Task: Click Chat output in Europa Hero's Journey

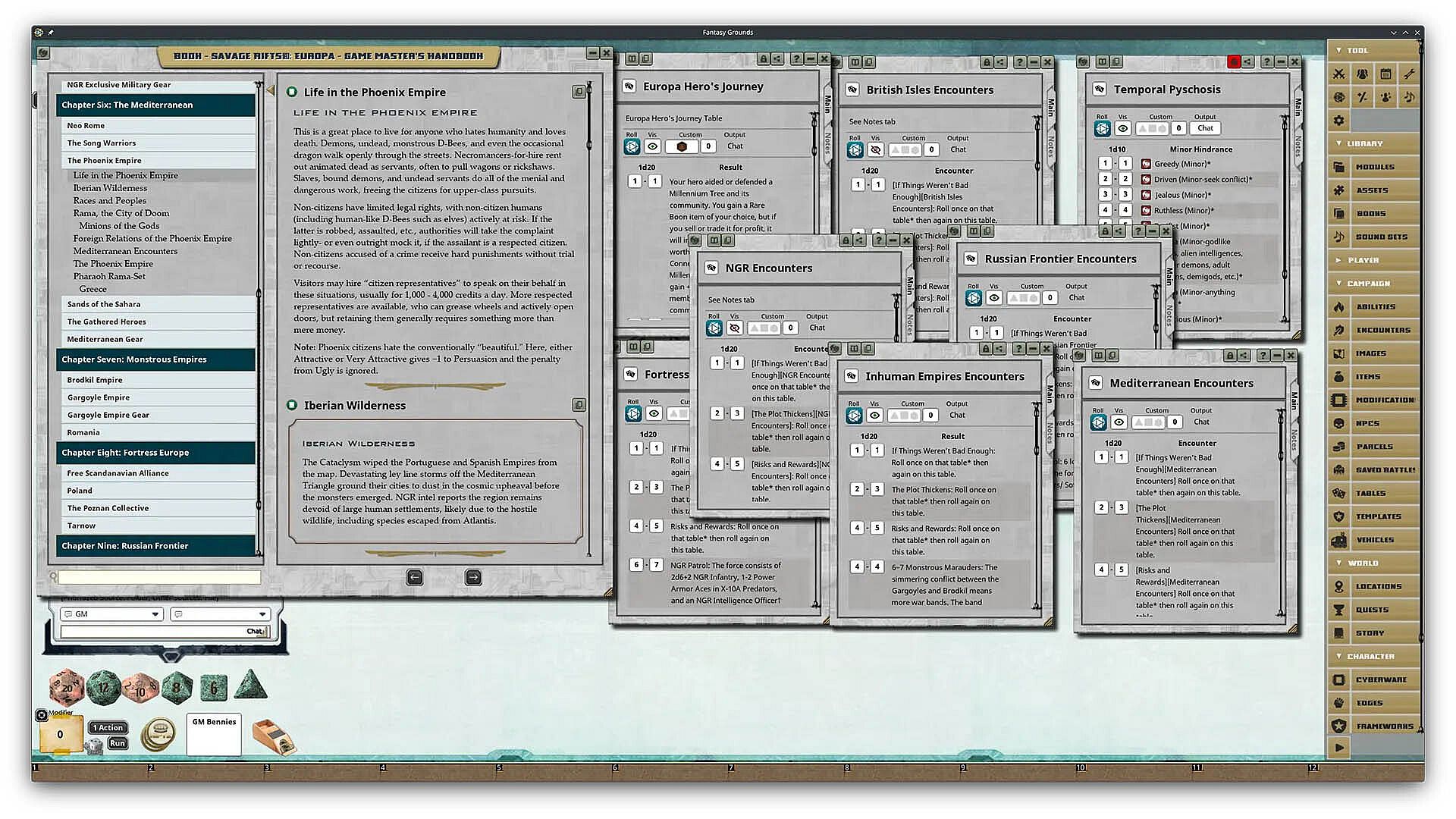Action: (x=735, y=146)
